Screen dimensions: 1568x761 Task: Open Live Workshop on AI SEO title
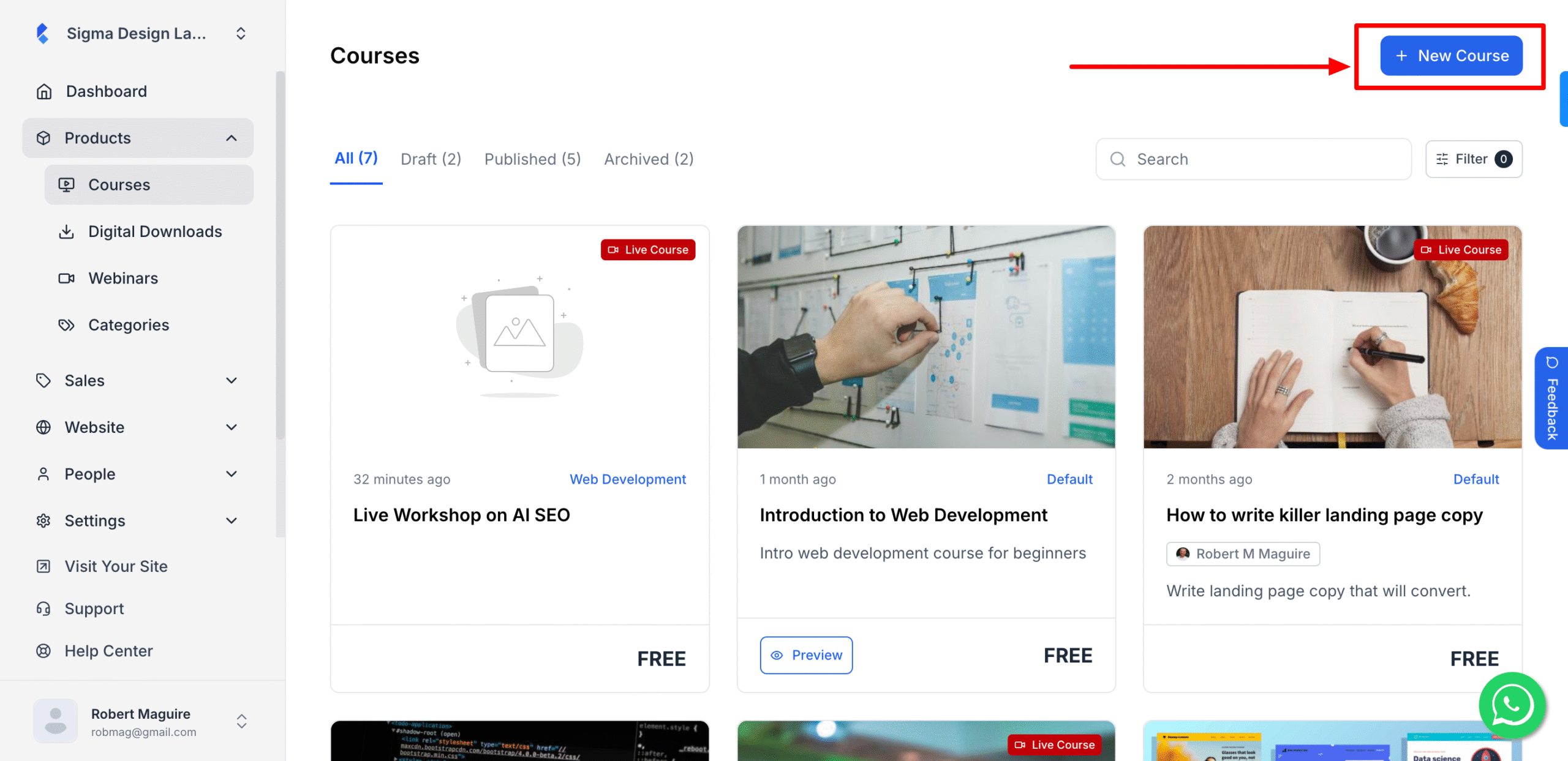tap(461, 515)
